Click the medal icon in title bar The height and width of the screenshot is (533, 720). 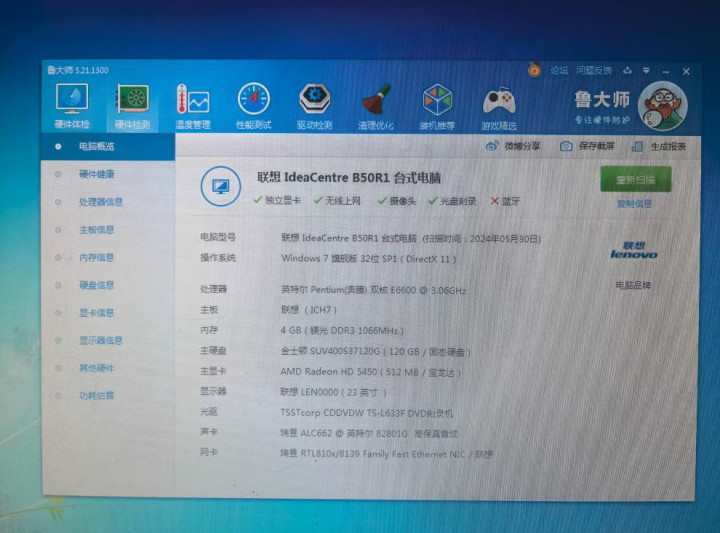click(534, 69)
